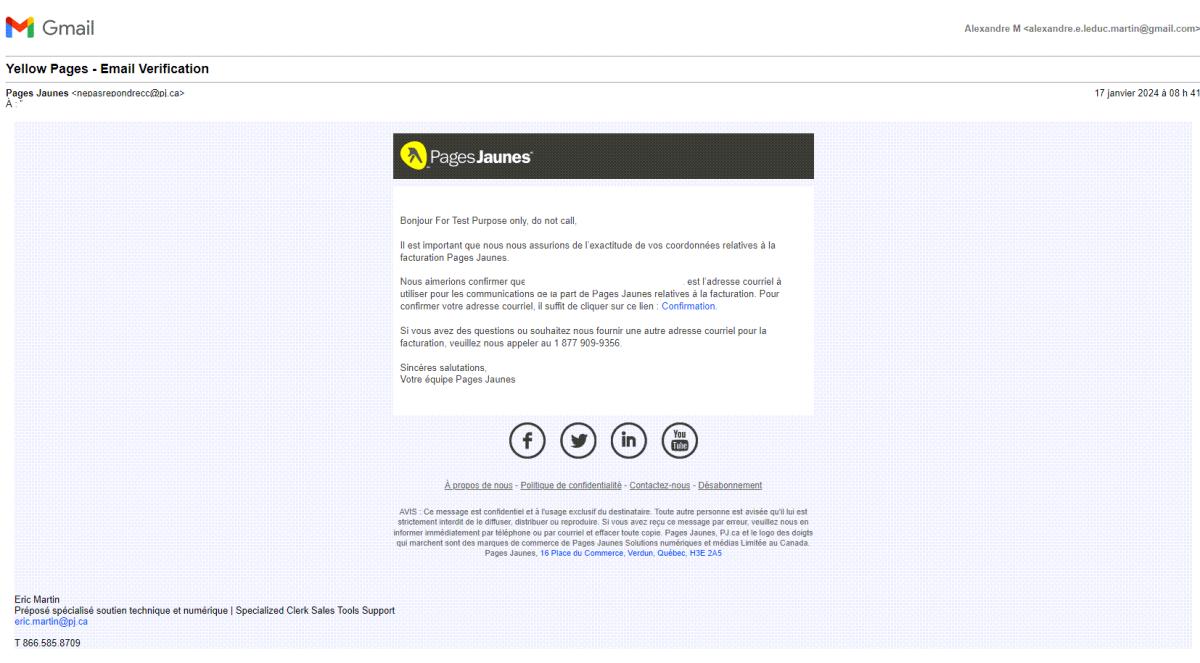1200x663 pixels.
Task: Click the greeting Bonjour For Test Purpose only
Action: [488, 220]
